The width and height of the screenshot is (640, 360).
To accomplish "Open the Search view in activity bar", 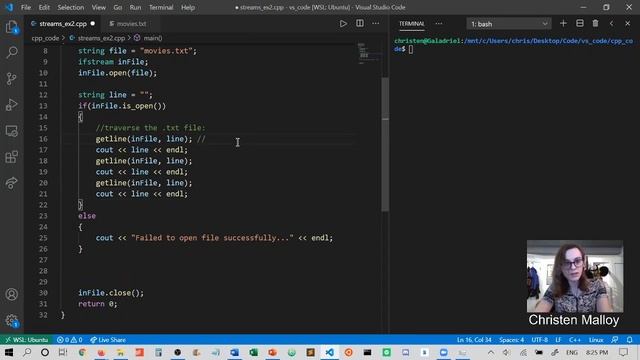I will [x=12, y=52].
